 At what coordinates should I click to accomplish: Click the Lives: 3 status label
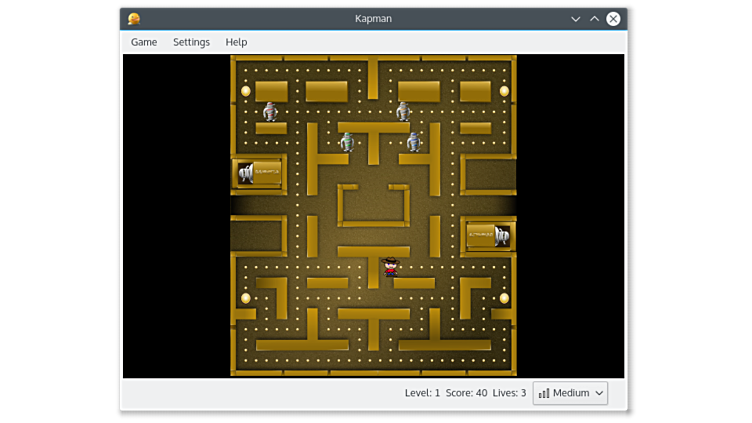pyautogui.click(x=509, y=393)
